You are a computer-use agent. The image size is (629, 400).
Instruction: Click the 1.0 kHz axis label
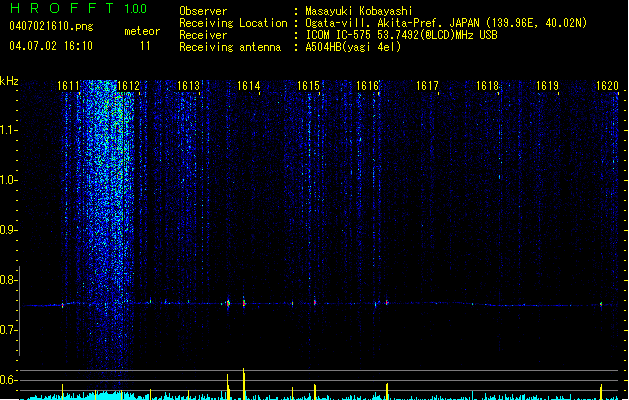[7, 180]
